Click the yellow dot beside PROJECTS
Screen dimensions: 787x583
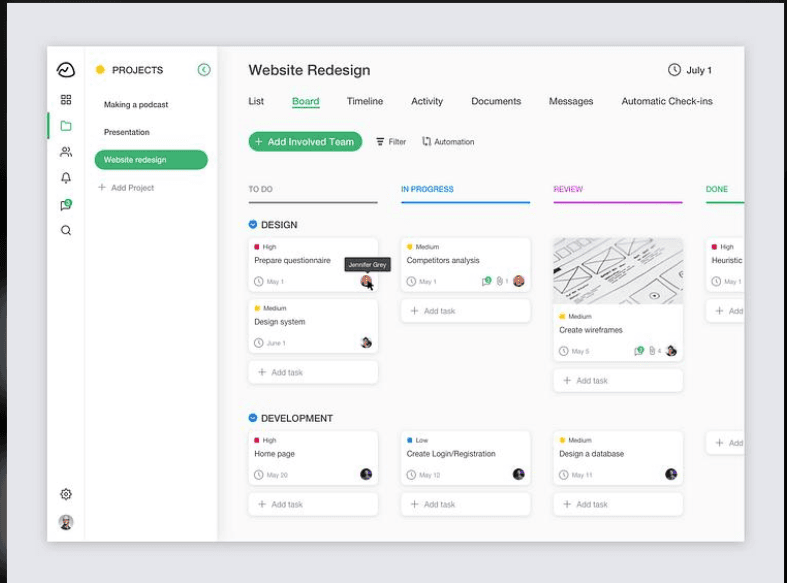tap(100, 70)
